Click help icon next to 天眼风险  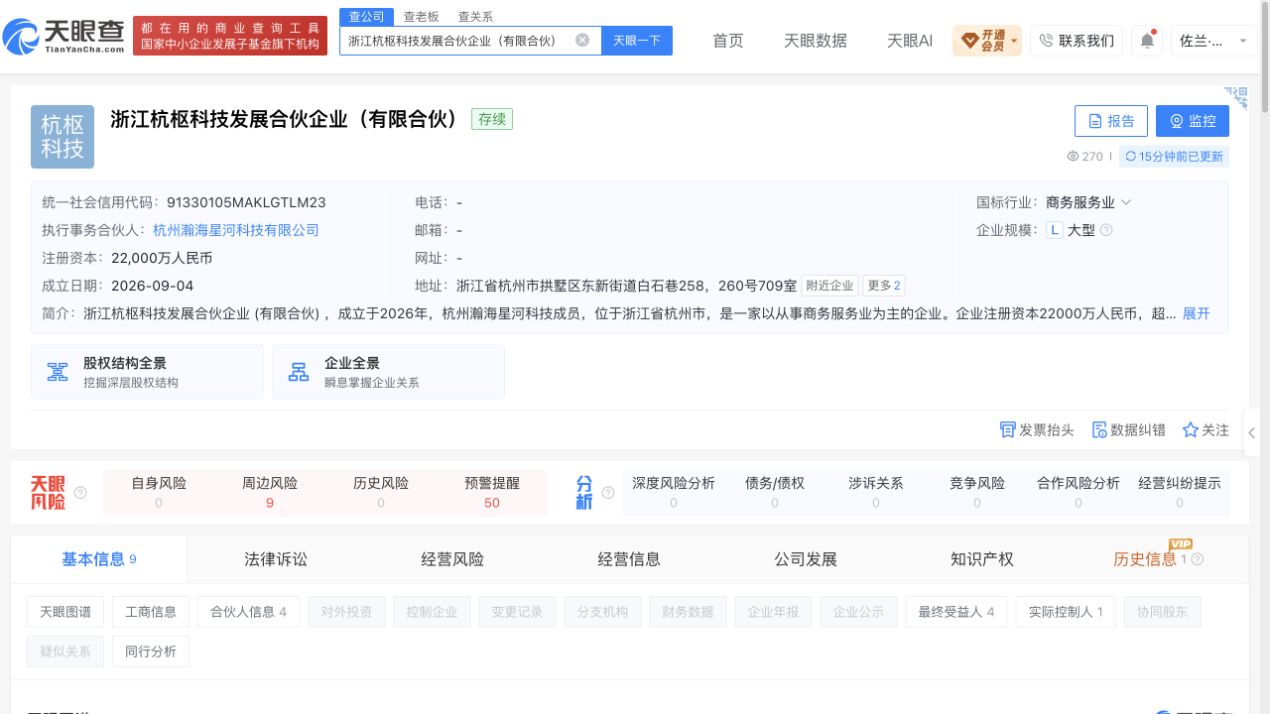pos(80,493)
